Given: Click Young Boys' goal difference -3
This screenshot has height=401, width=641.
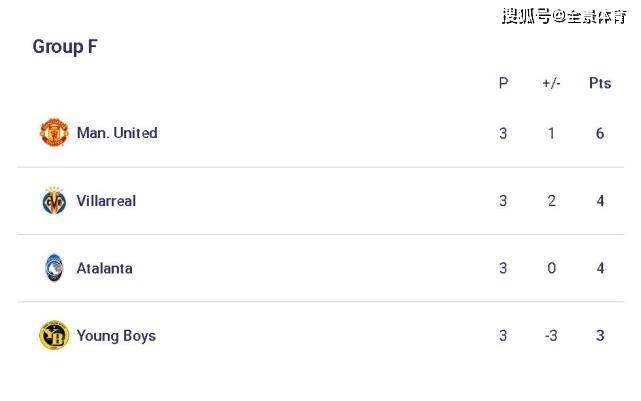Looking at the screenshot, I should click(551, 336).
